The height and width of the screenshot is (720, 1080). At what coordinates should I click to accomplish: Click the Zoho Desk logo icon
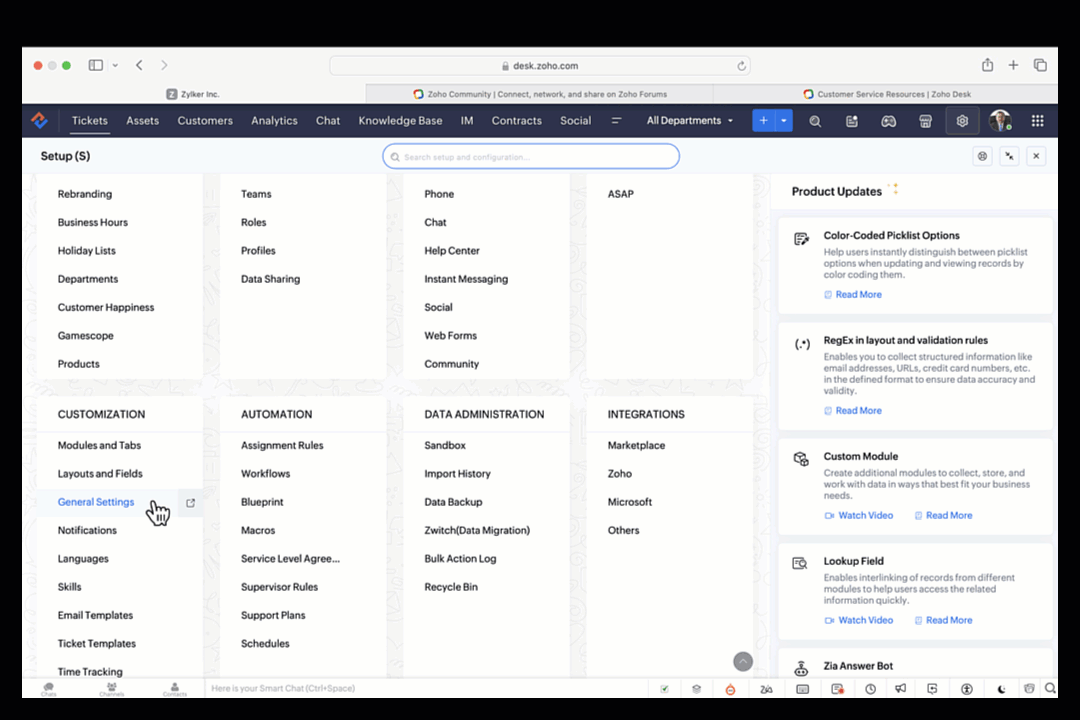pos(39,121)
